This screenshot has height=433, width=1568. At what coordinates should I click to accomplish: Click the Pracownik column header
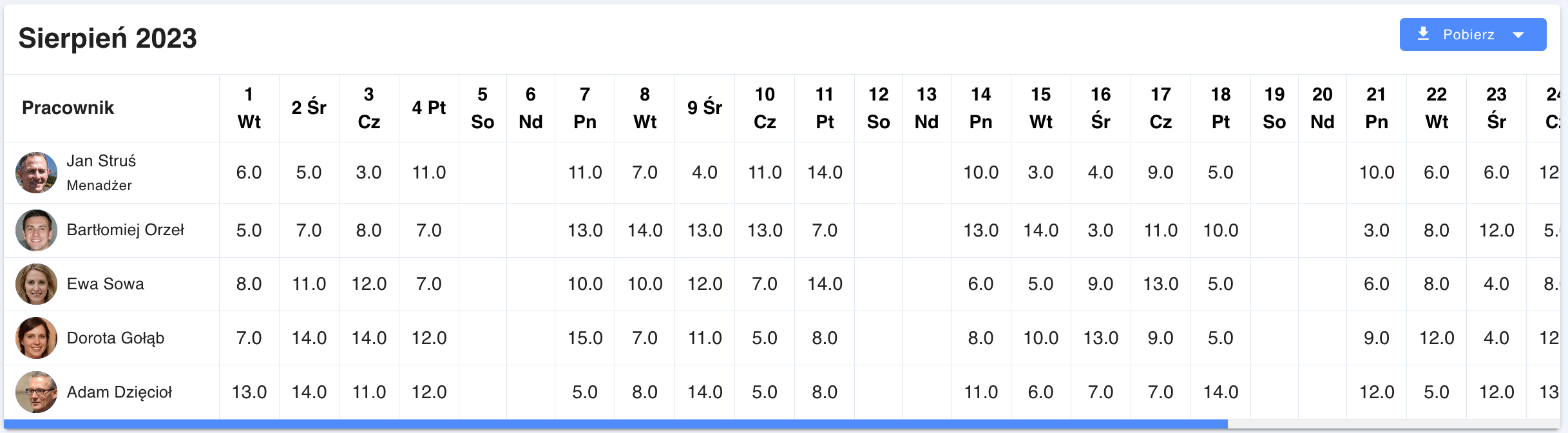tap(68, 108)
